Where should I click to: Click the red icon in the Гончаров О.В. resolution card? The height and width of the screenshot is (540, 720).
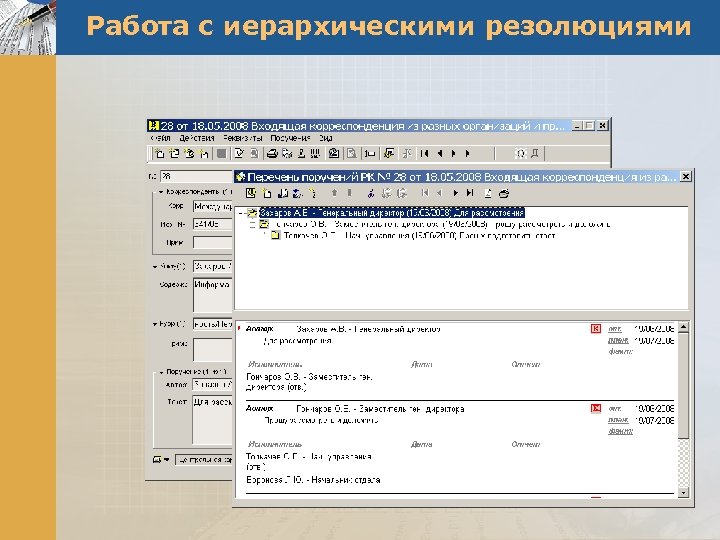click(x=596, y=408)
